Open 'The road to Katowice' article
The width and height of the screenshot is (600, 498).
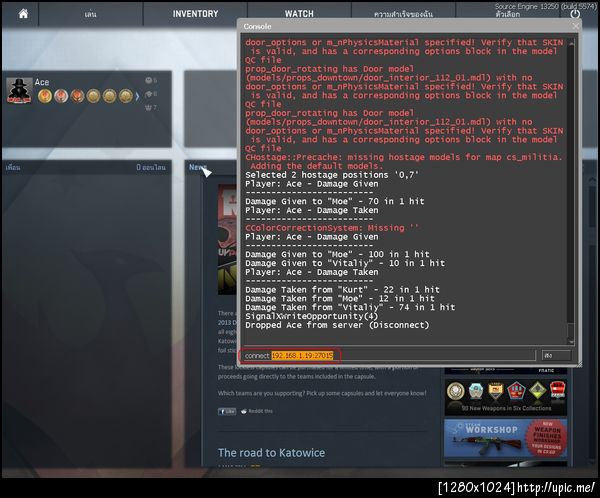271,453
